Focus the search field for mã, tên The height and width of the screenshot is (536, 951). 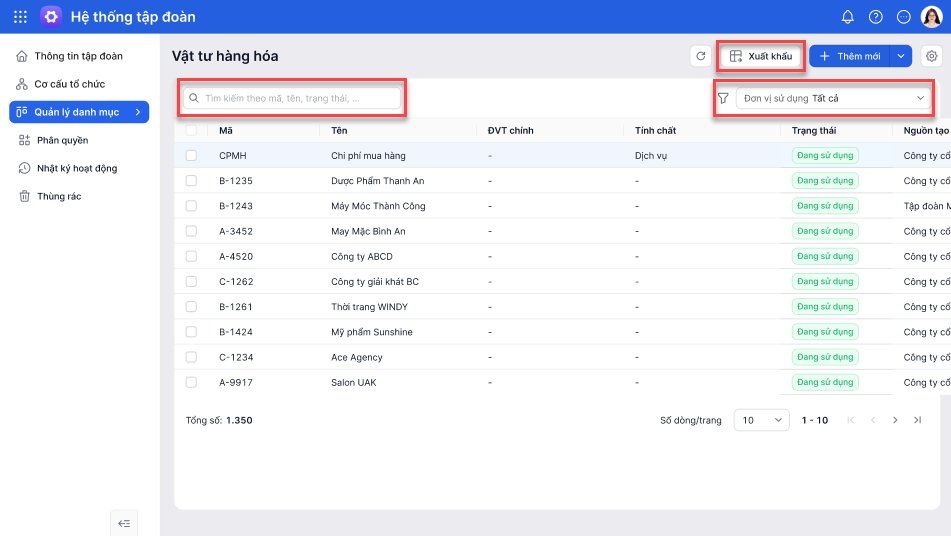pos(294,99)
